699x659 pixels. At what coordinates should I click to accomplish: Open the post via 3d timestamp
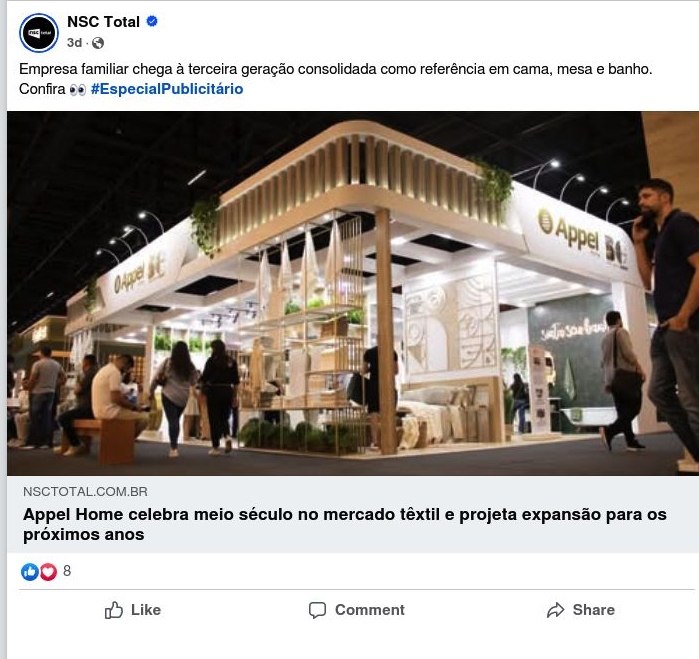click(x=74, y=43)
